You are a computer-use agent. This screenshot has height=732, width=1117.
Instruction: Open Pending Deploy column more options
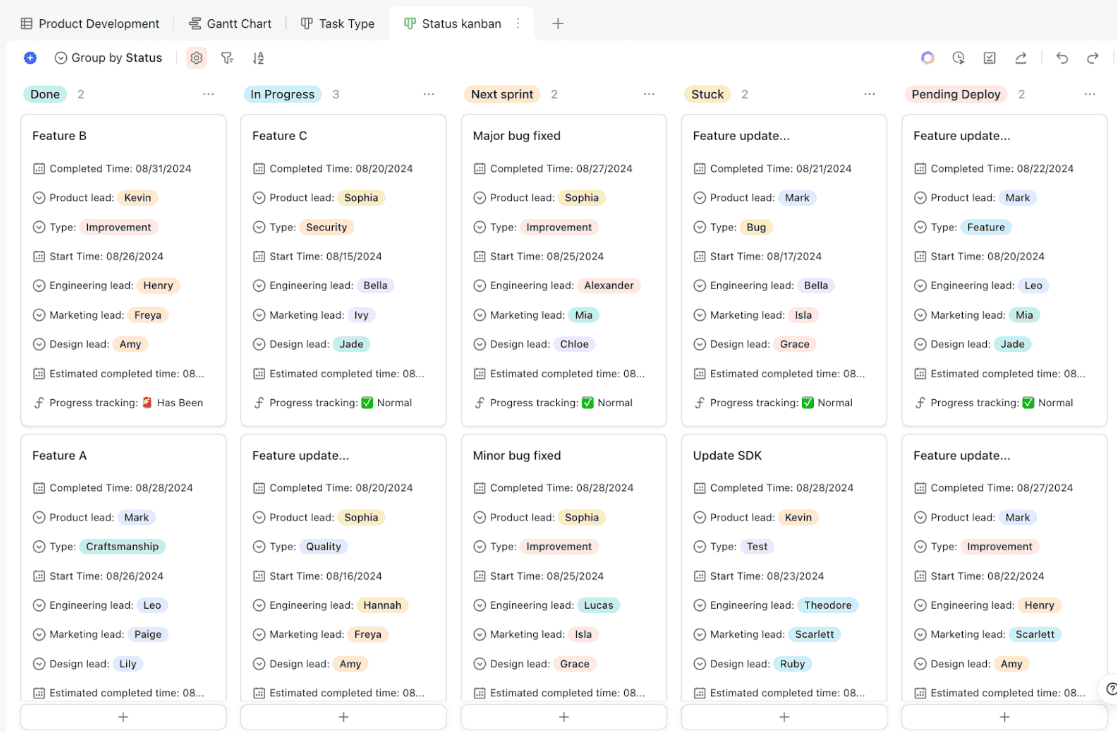coord(1090,94)
